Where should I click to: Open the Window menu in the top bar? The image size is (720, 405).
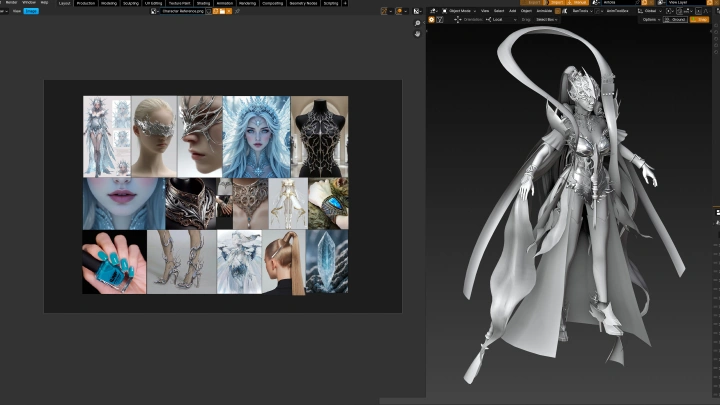click(28, 2)
